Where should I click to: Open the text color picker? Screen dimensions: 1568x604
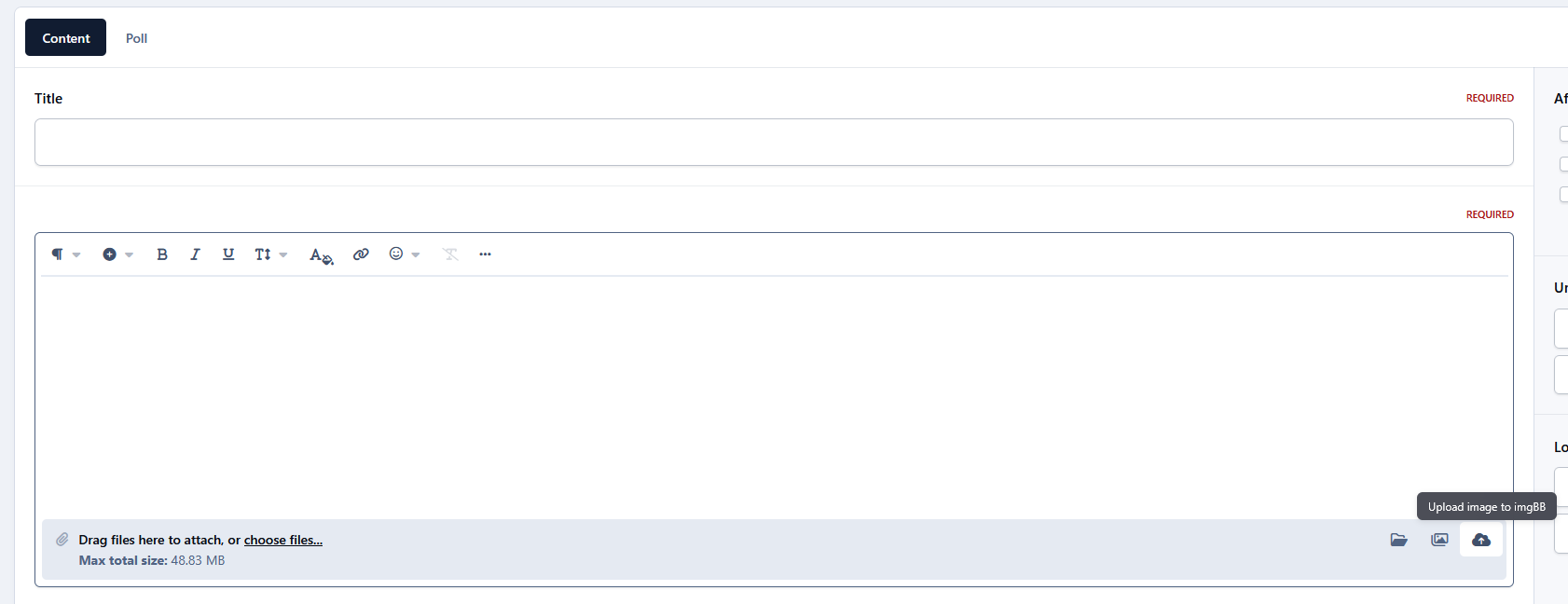pos(321,255)
